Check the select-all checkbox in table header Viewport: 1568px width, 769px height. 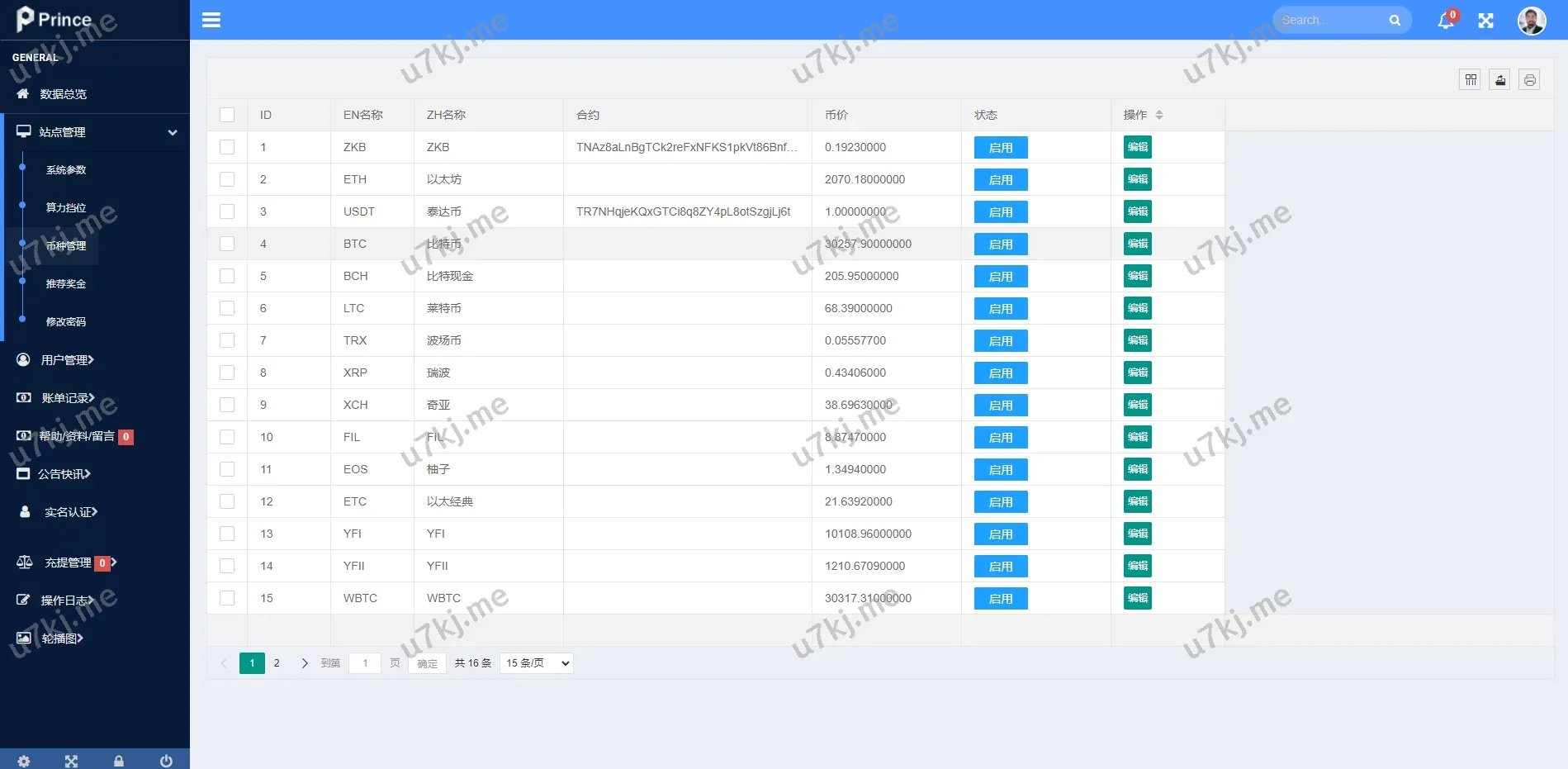(227, 115)
